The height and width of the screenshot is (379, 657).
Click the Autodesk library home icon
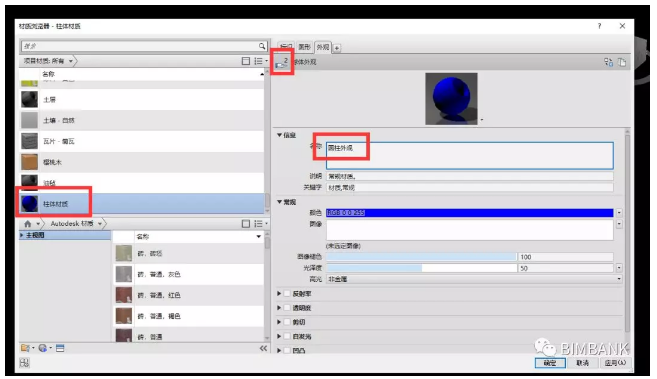[28, 224]
